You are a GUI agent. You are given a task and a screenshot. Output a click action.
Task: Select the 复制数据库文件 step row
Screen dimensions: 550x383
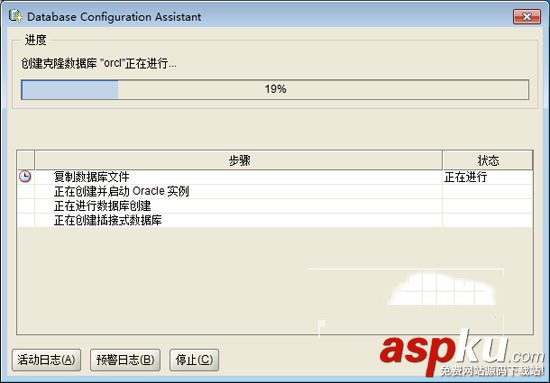[275, 177]
